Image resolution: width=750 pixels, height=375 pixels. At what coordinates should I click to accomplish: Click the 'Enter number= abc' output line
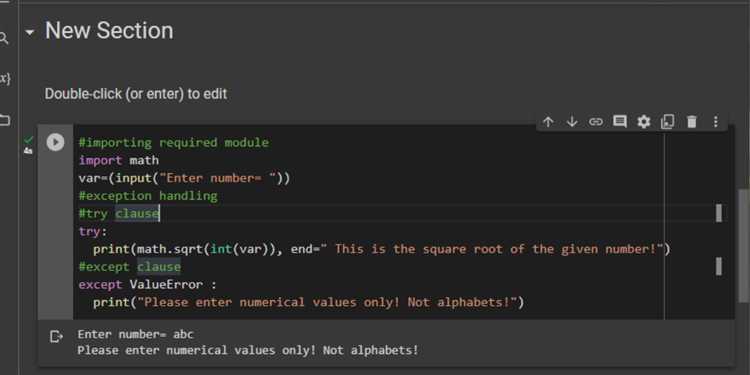(x=135, y=334)
